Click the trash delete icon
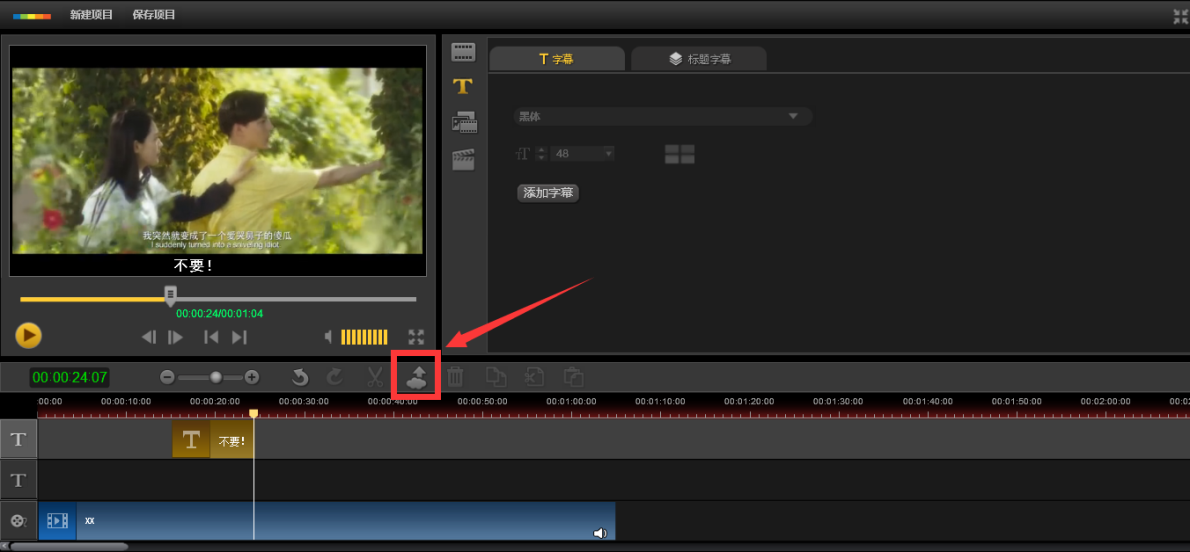Viewport: 1190px width, 552px height. click(455, 377)
